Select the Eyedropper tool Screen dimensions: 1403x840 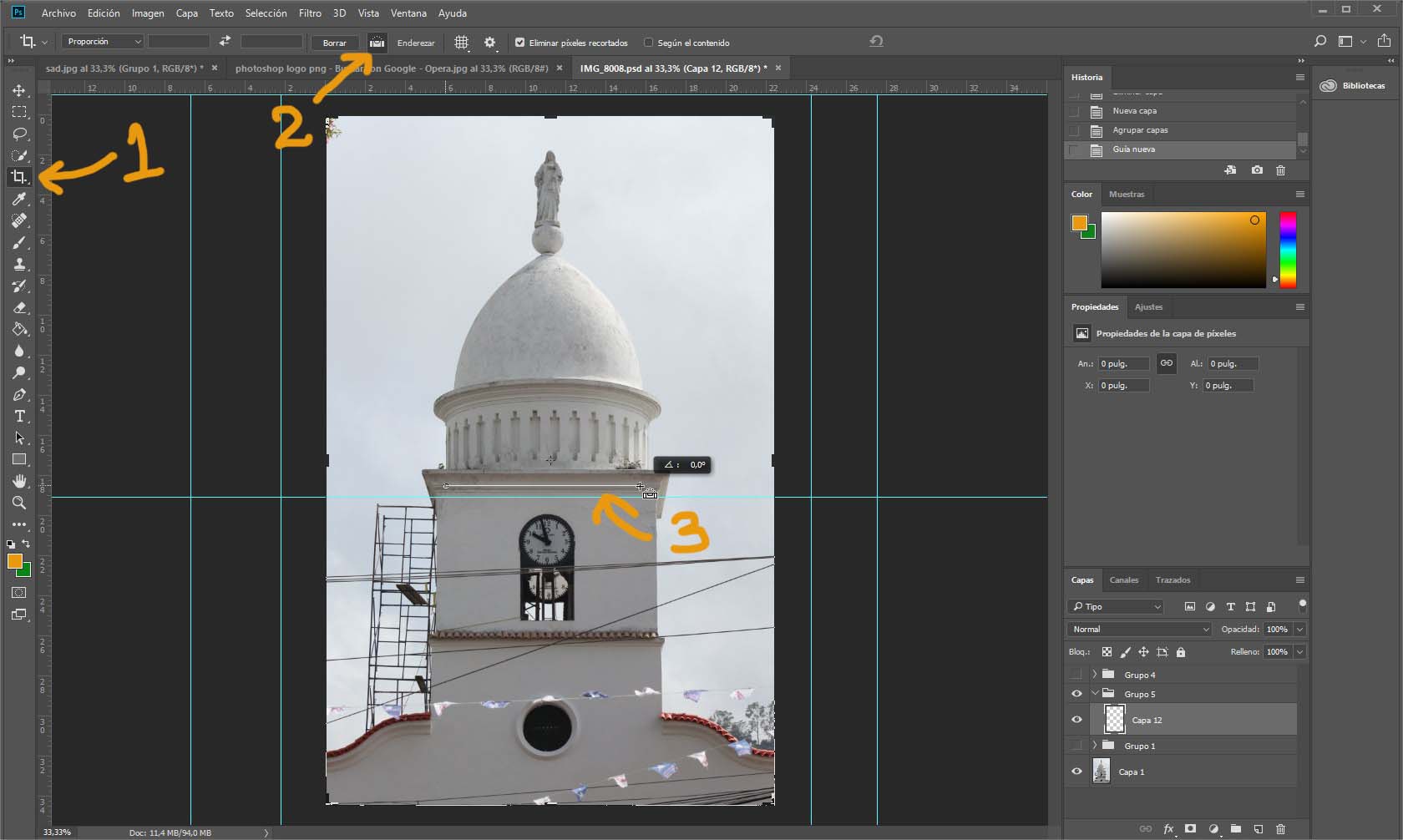coord(18,199)
